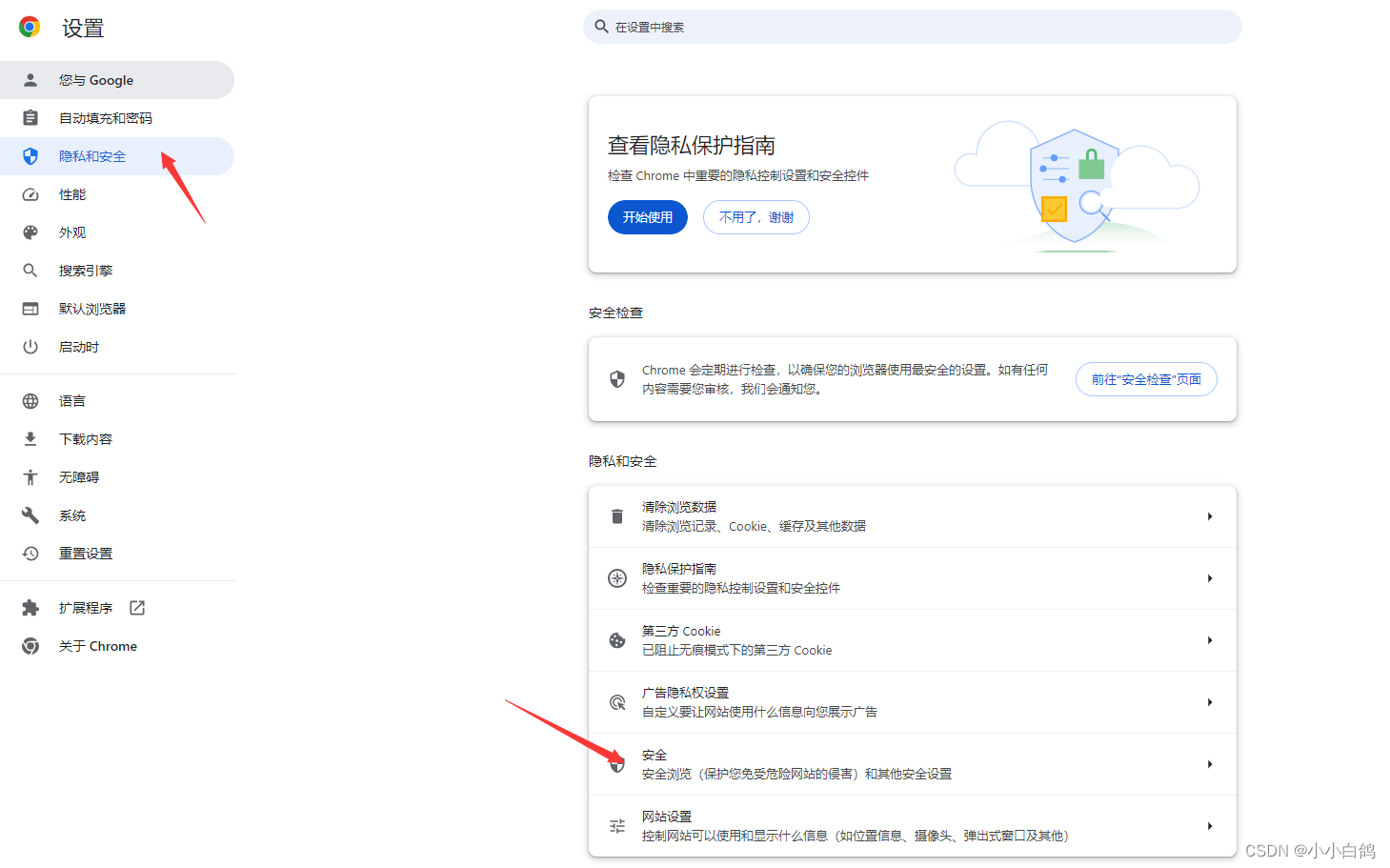Open 启动时 settings

pyautogui.click(x=116, y=347)
